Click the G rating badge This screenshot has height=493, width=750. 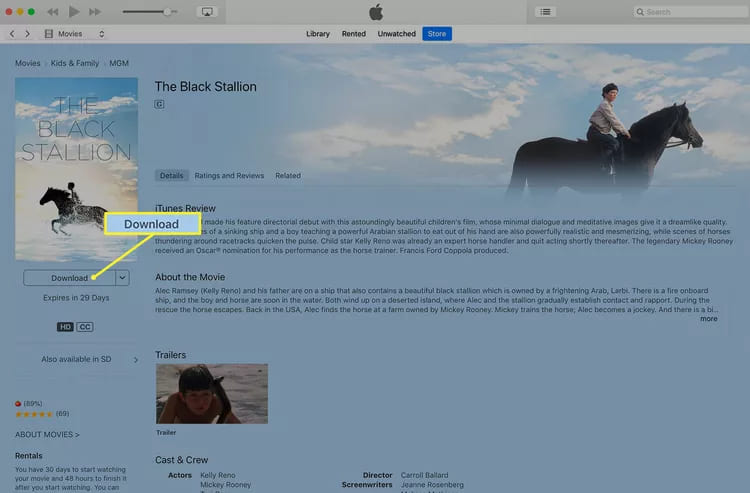tap(159, 104)
